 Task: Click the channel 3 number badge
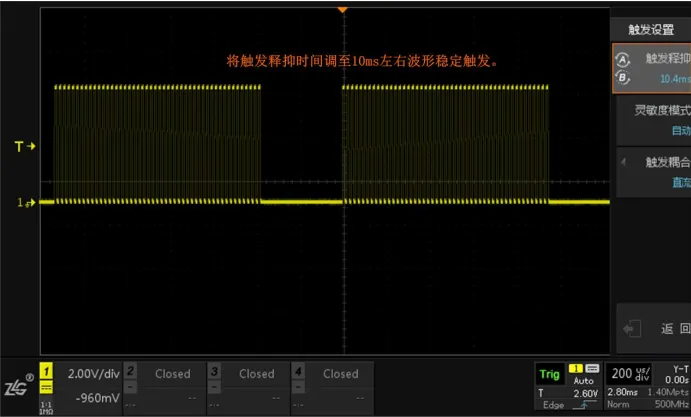[214, 370]
